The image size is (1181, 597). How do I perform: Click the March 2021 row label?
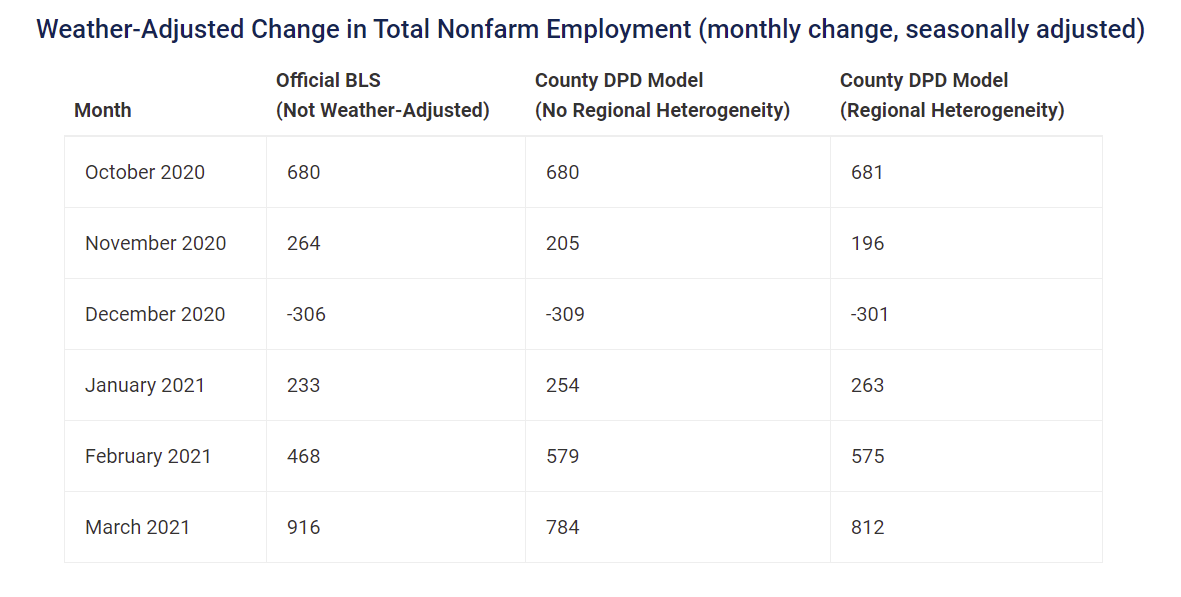click(137, 527)
